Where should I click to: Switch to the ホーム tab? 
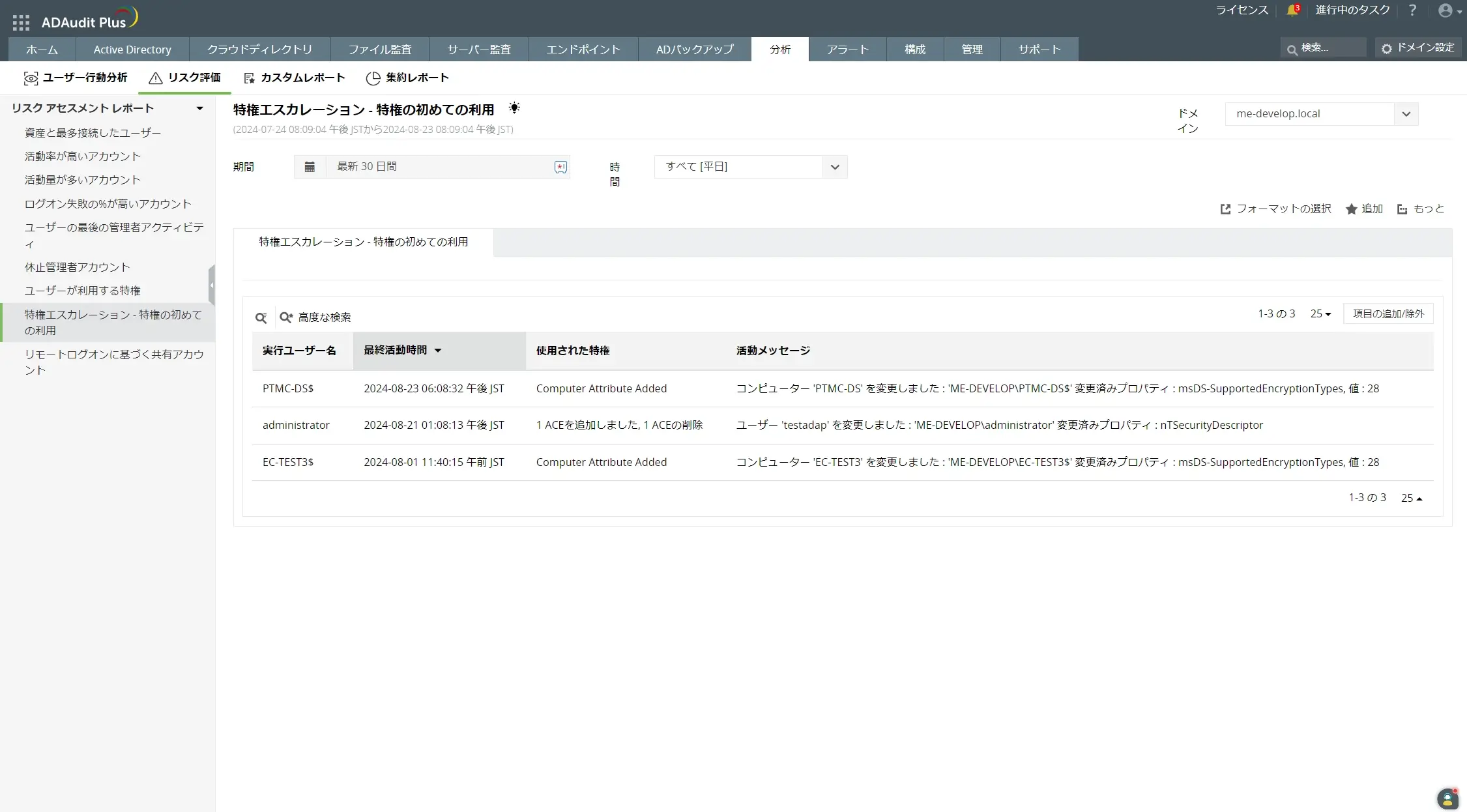click(x=42, y=50)
